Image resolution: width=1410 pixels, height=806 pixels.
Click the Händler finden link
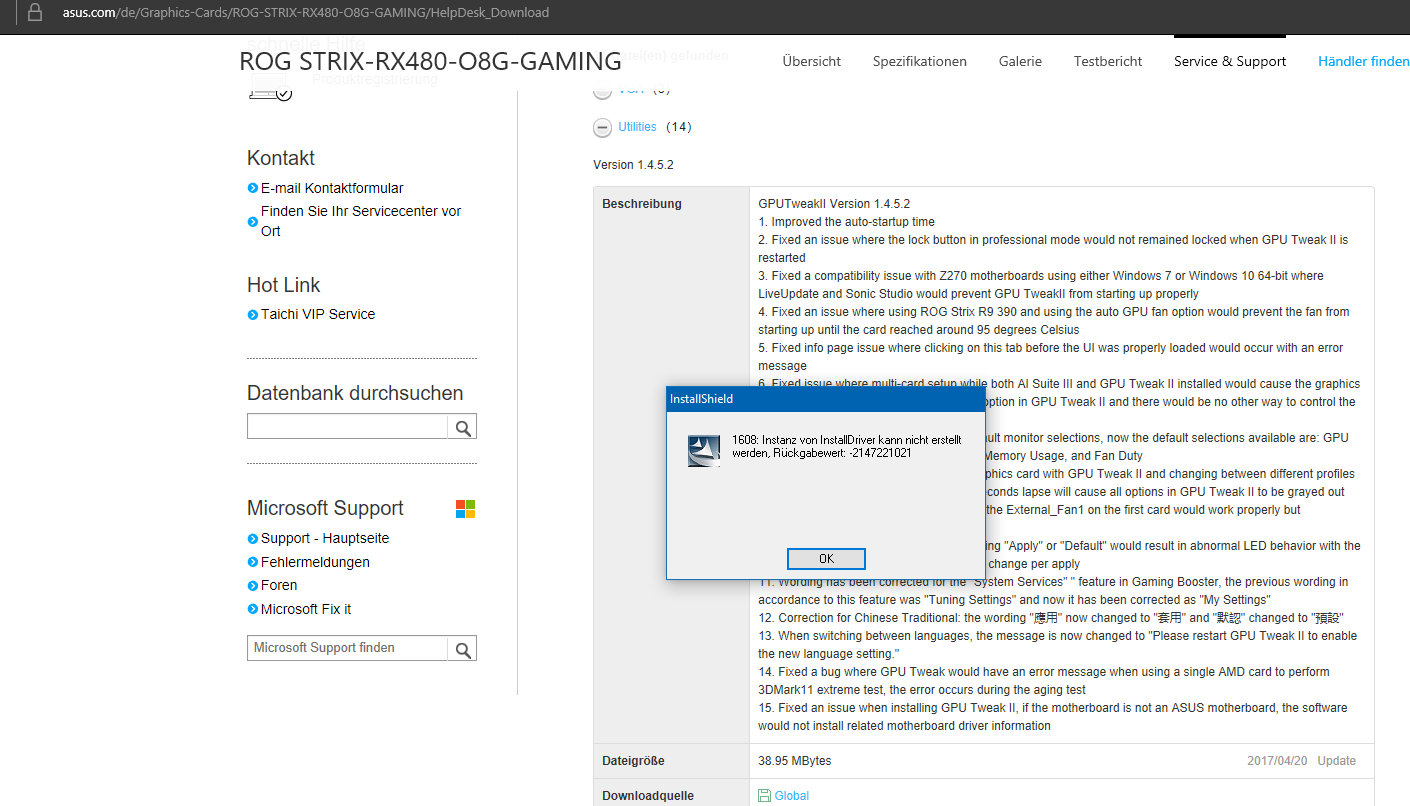click(x=1364, y=61)
